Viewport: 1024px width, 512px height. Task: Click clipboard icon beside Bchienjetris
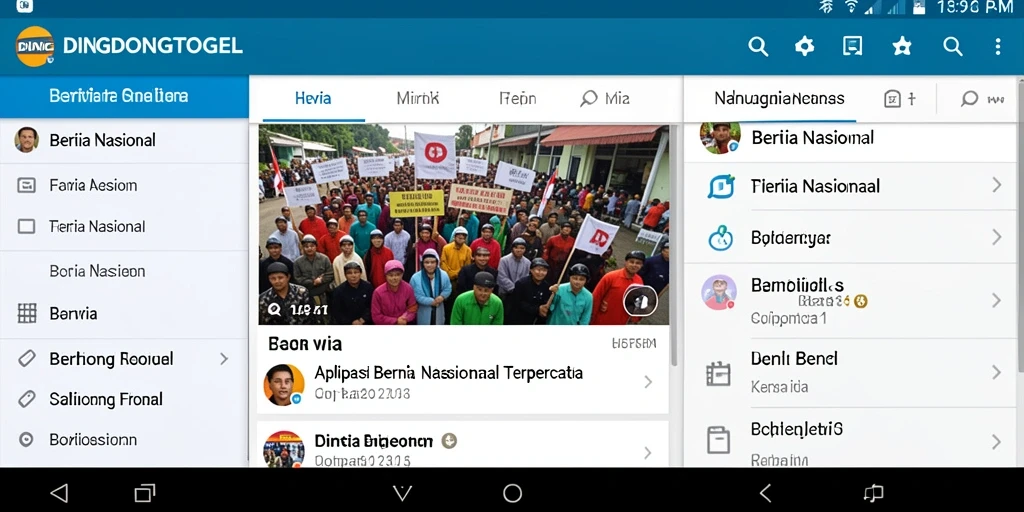(x=718, y=440)
